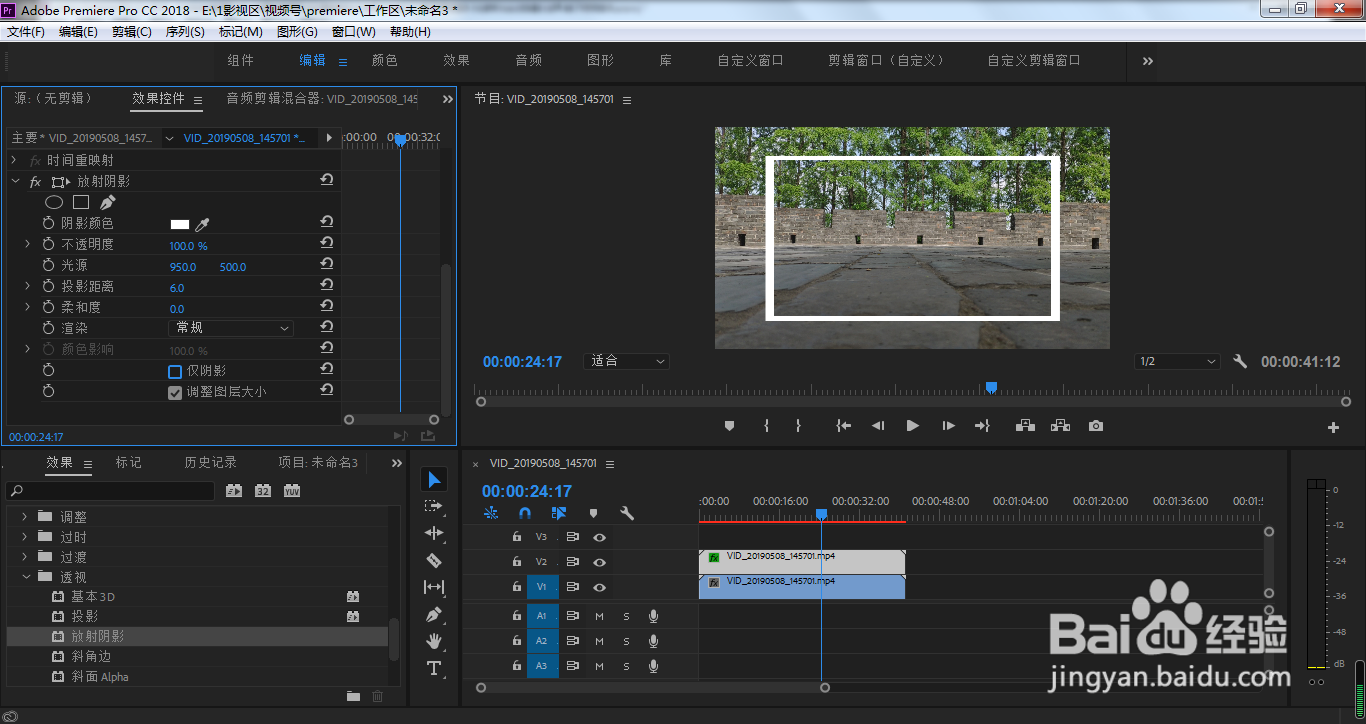Collapse the 放射阴影 effect
The width and height of the screenshot is (1366, 724).
pyautogui.click(x=15, y=181)
